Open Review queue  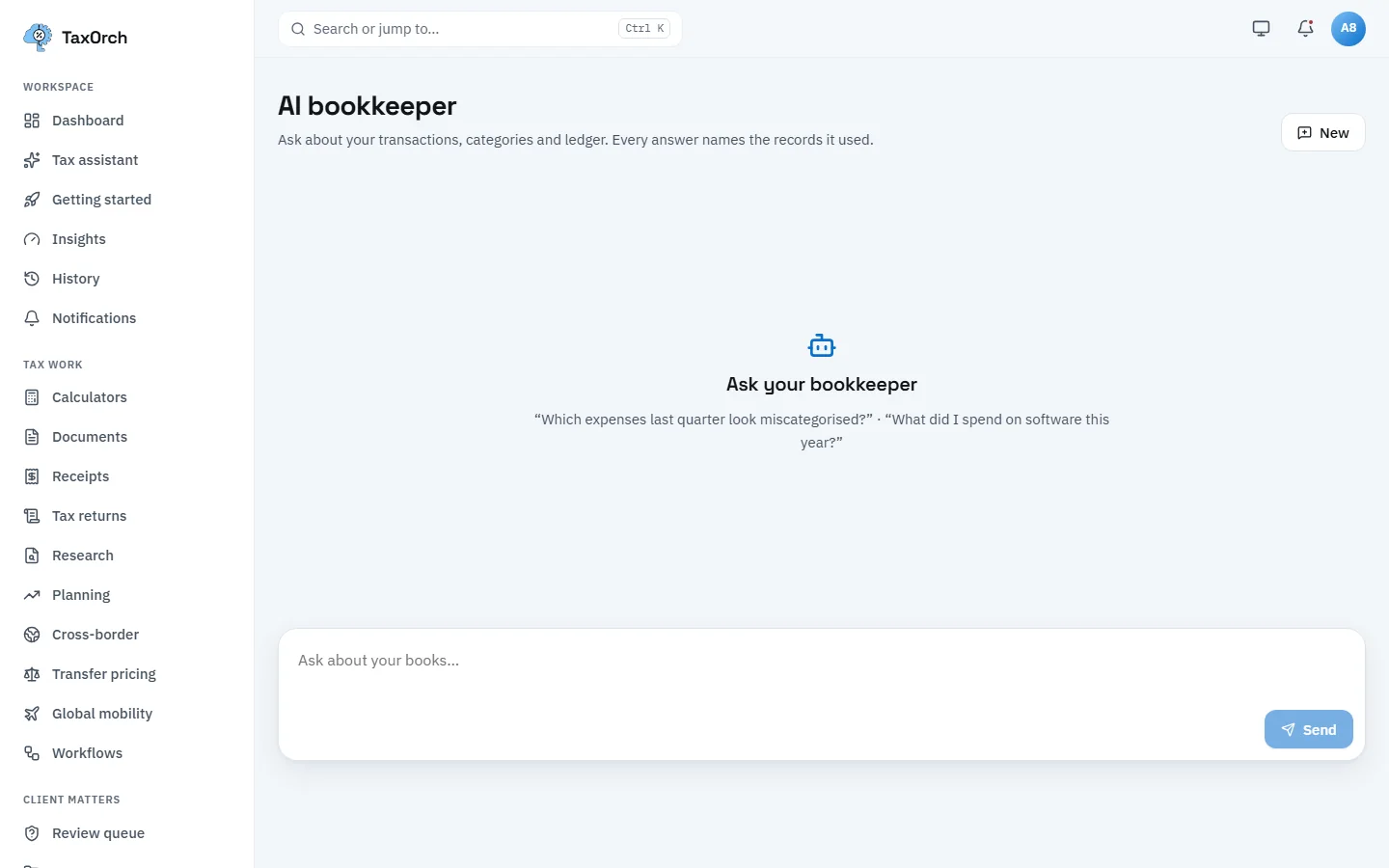[126, 833]
